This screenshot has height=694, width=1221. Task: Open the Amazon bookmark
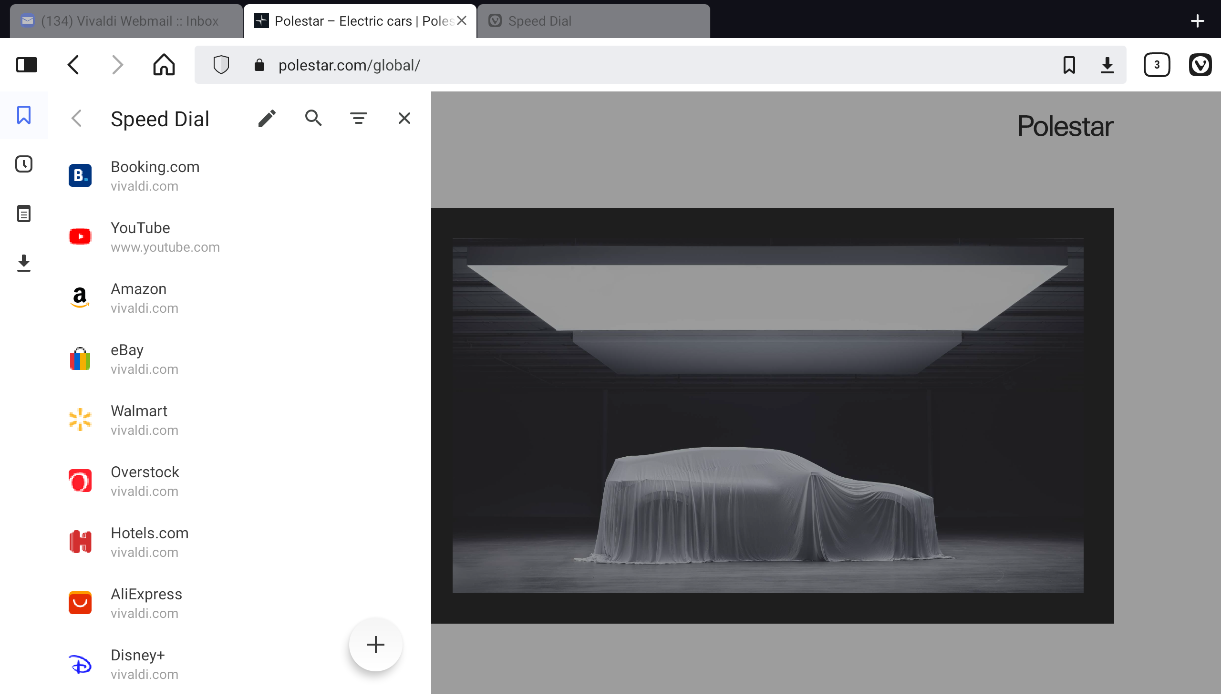pos(241,298)
